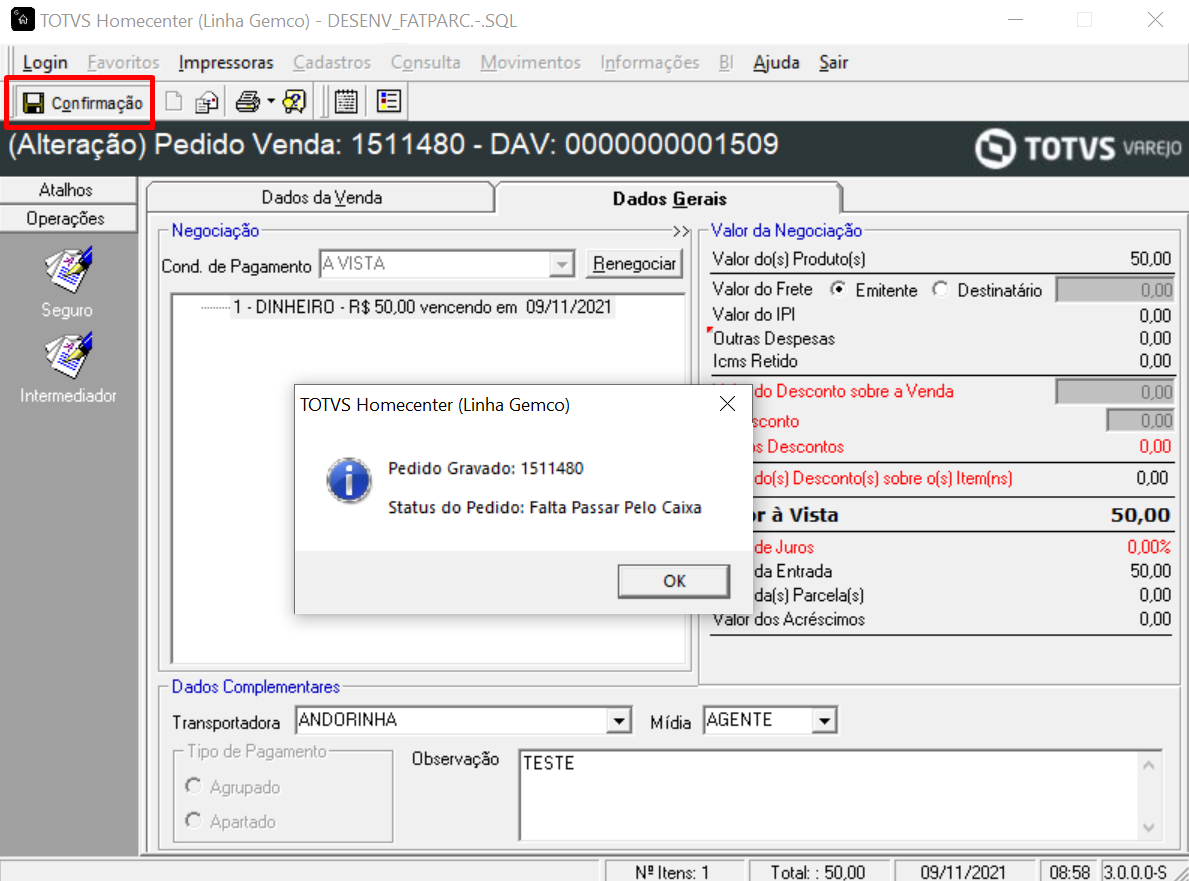Screen dimensions: 1189x881
Task: Click the >> expander beside Negociação
Action: (680, 231)
